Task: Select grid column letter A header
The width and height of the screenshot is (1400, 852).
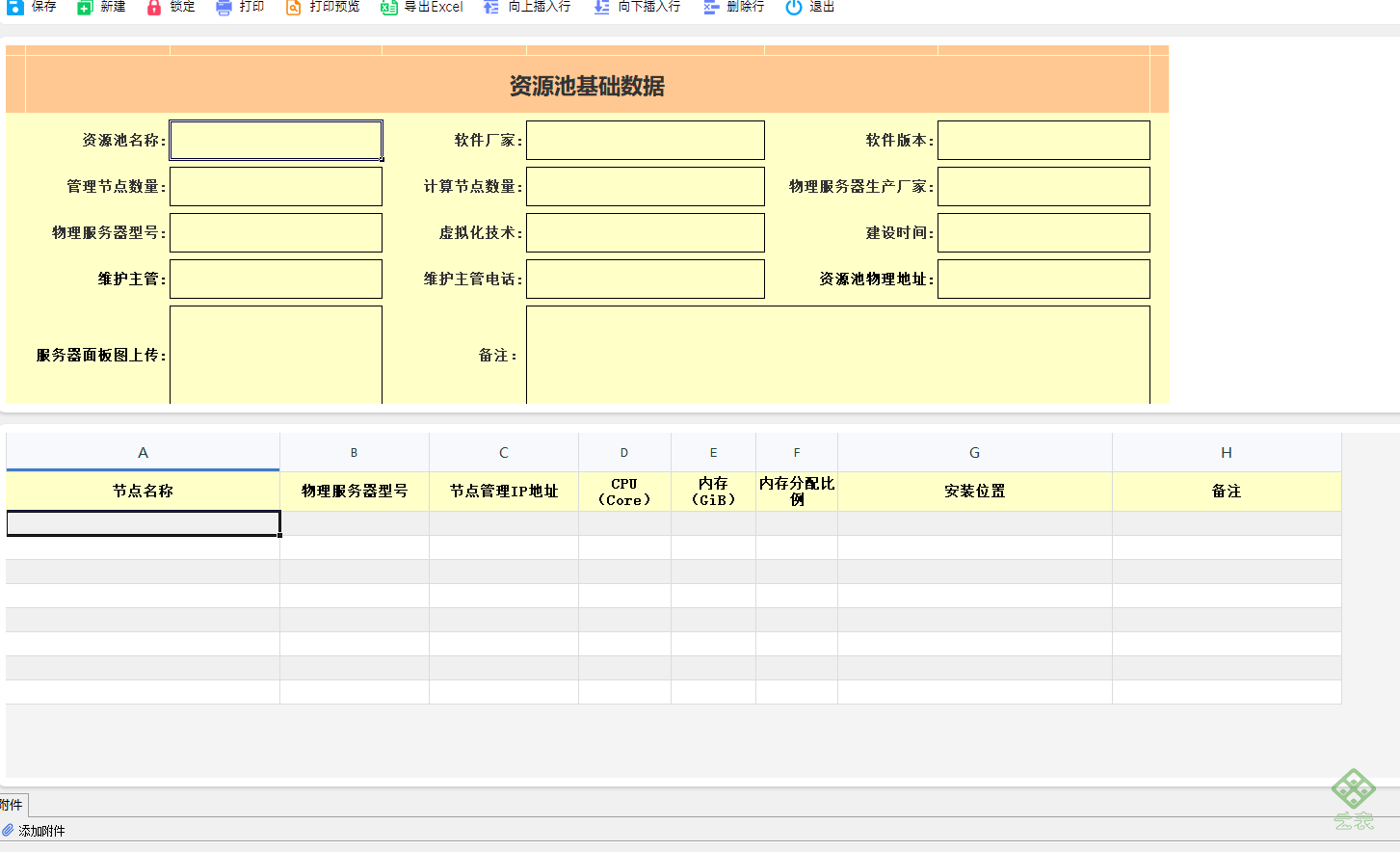Action: [143, 452]
